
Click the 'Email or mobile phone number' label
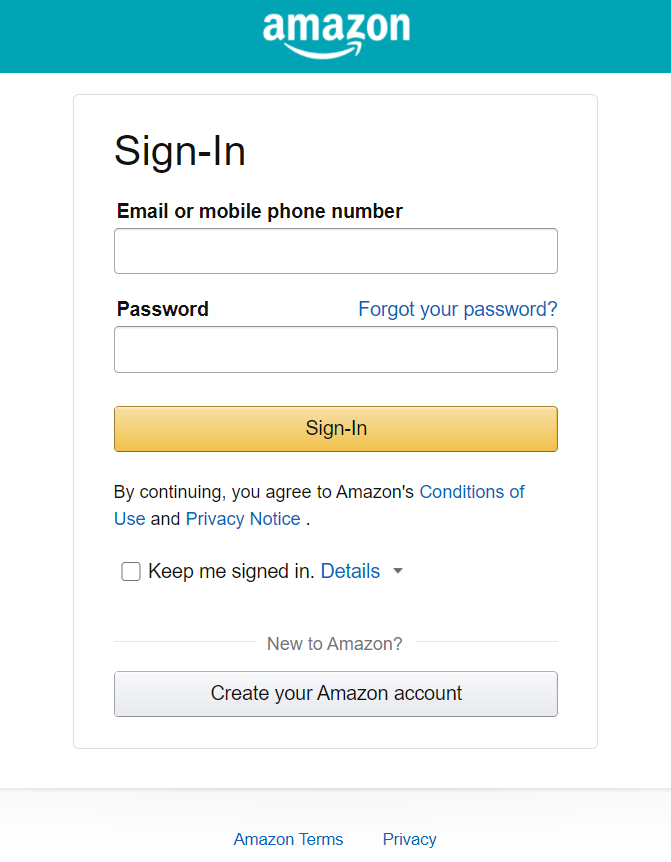click(x=260, y=211)
